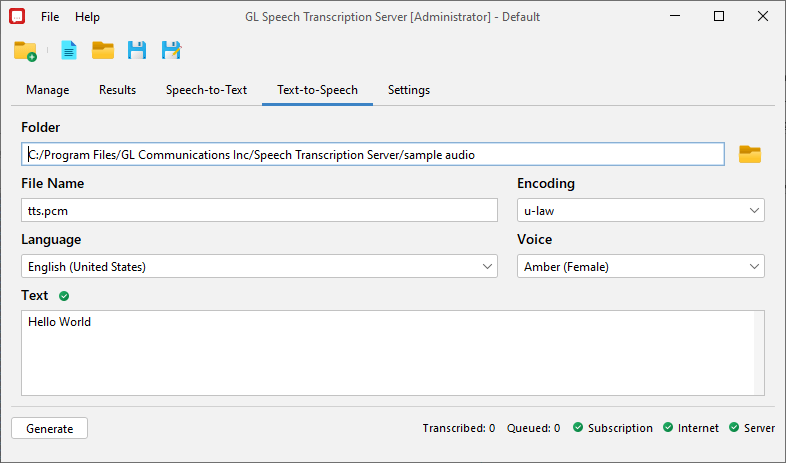The height and width of the screenshot is (463, 786).
Task: Click the Server status indicator
Action: coord(752,428)
